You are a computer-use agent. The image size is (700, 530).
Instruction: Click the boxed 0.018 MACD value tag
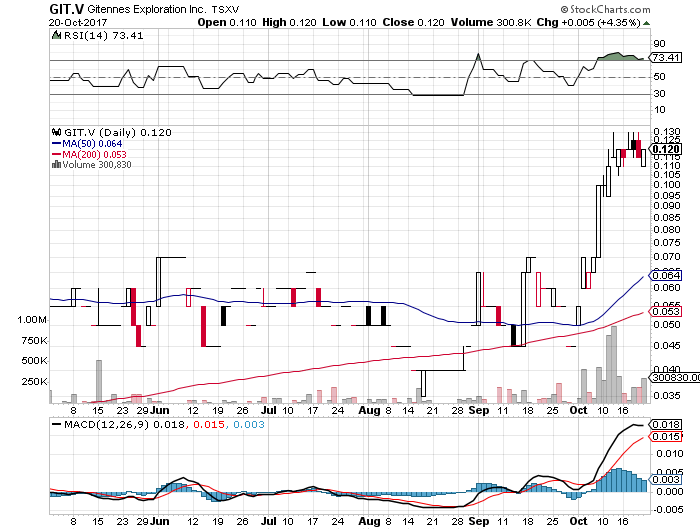666,425
